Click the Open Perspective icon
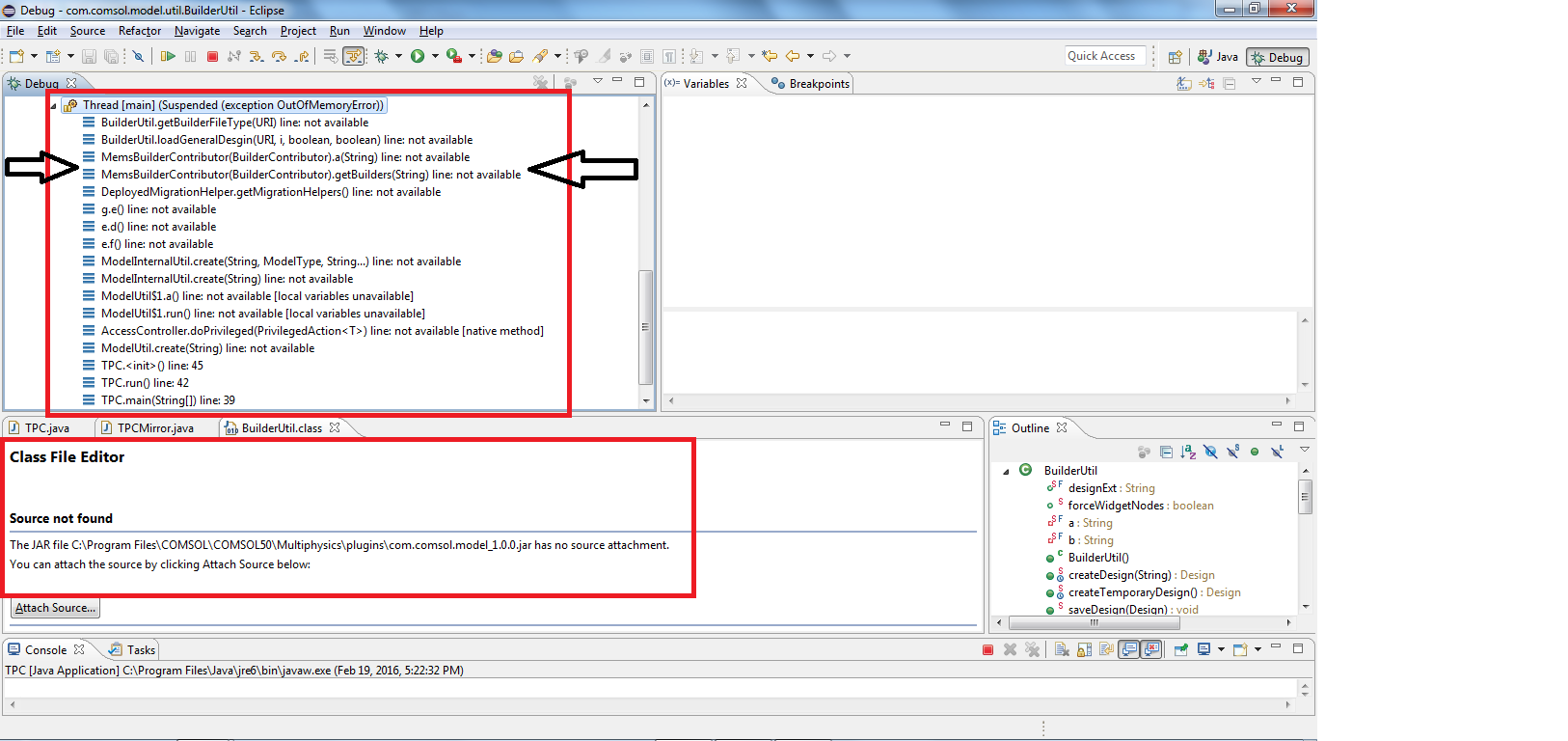This screenshot has width=1568, height=741. pos(1175,57)
